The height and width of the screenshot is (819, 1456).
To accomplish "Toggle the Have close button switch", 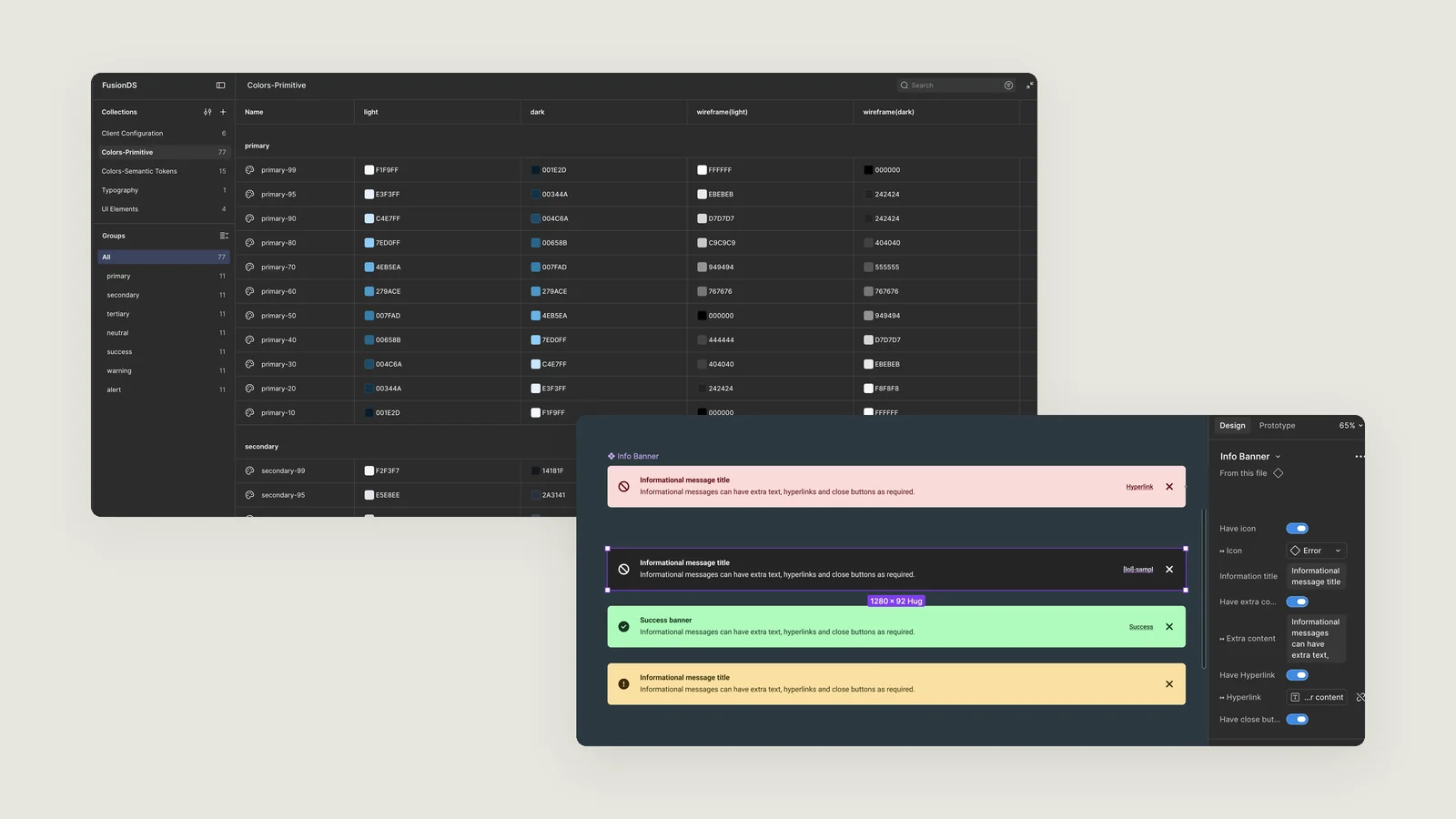I will coord(1298,719).
